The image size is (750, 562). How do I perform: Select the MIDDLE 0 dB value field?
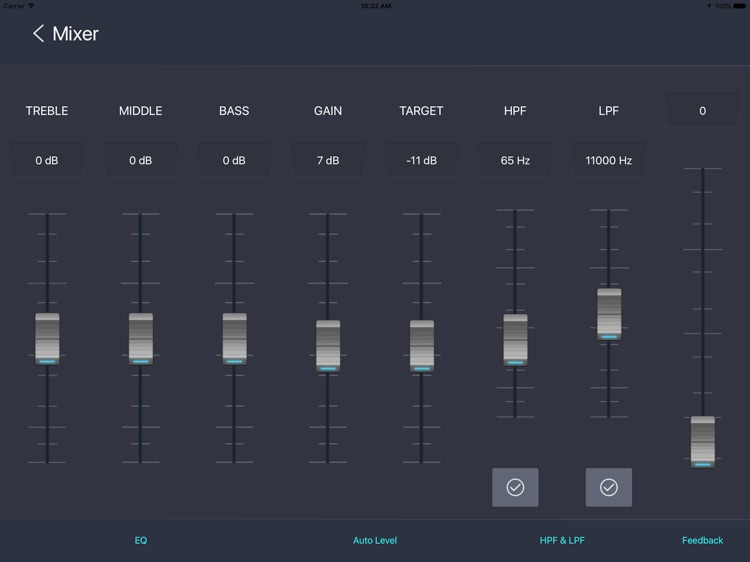point(141,160)
